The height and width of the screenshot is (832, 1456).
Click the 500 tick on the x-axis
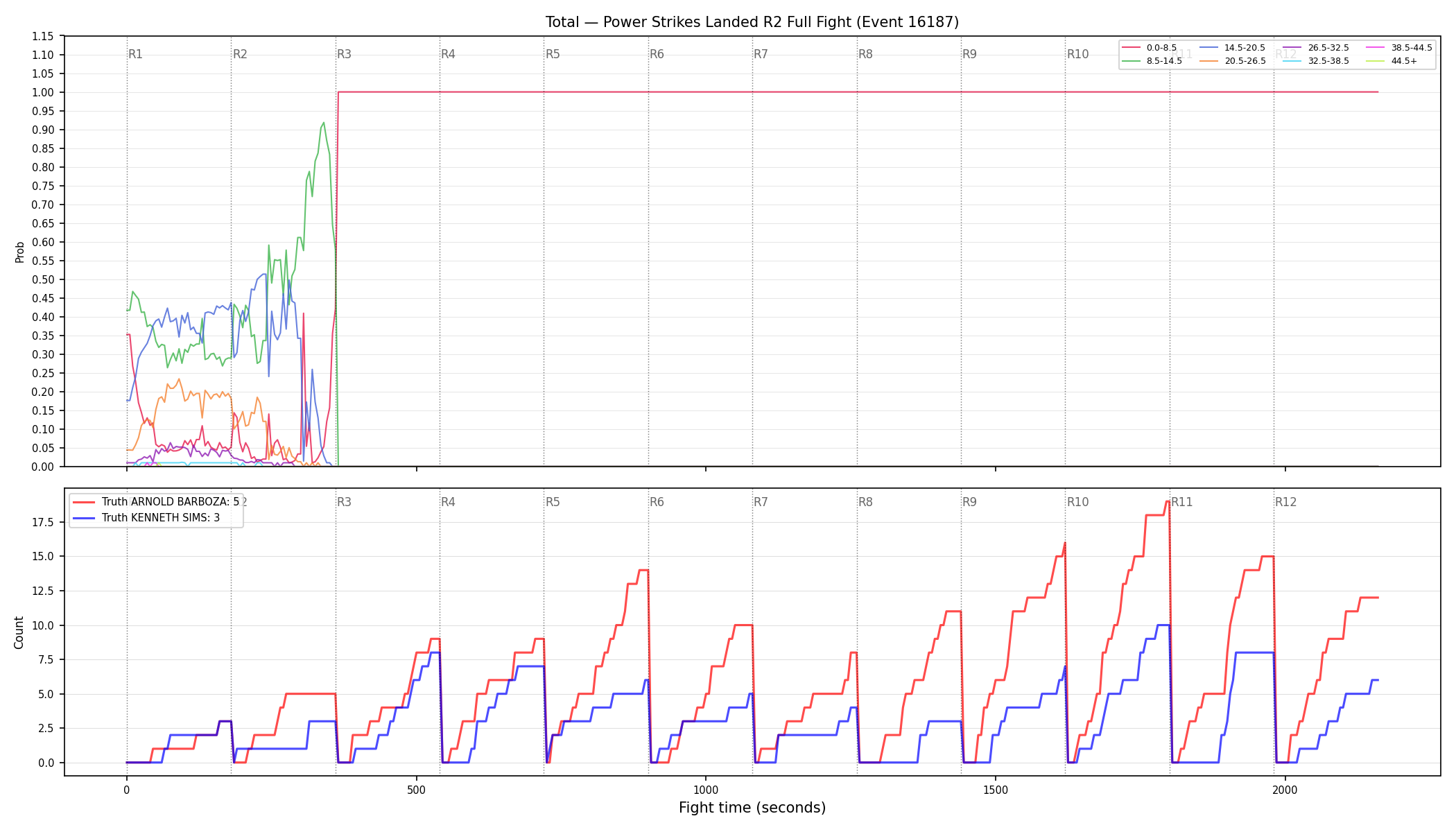coord(416,790)
